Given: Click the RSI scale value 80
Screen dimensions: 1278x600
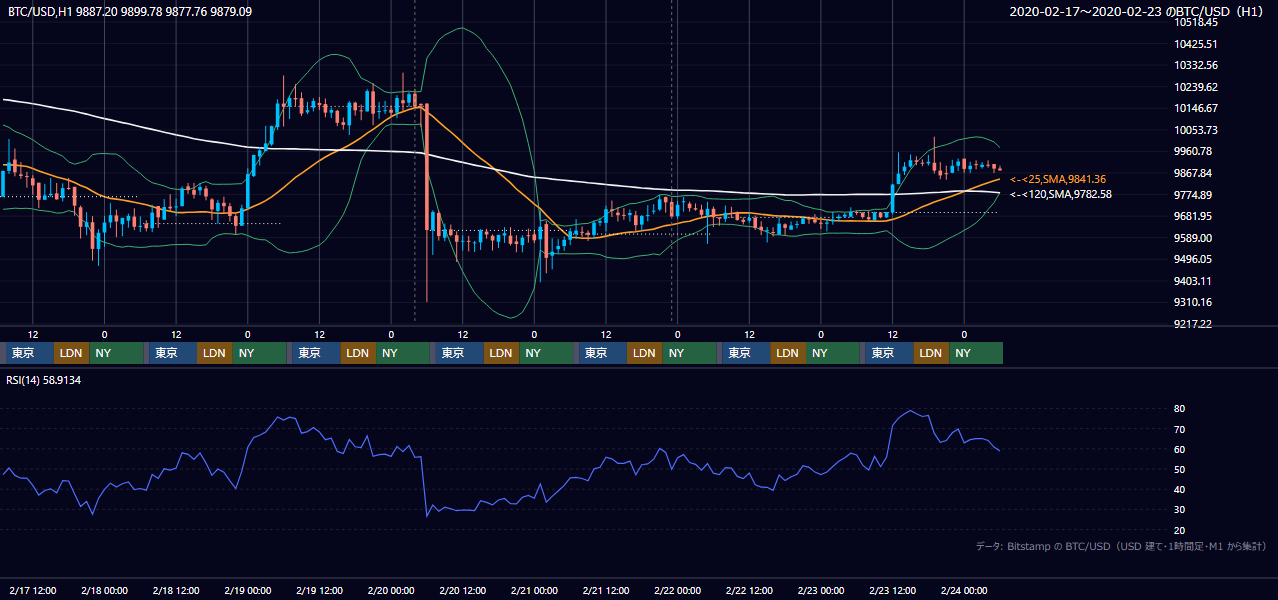Looking at the screenshot, I should click(1180, 409).
